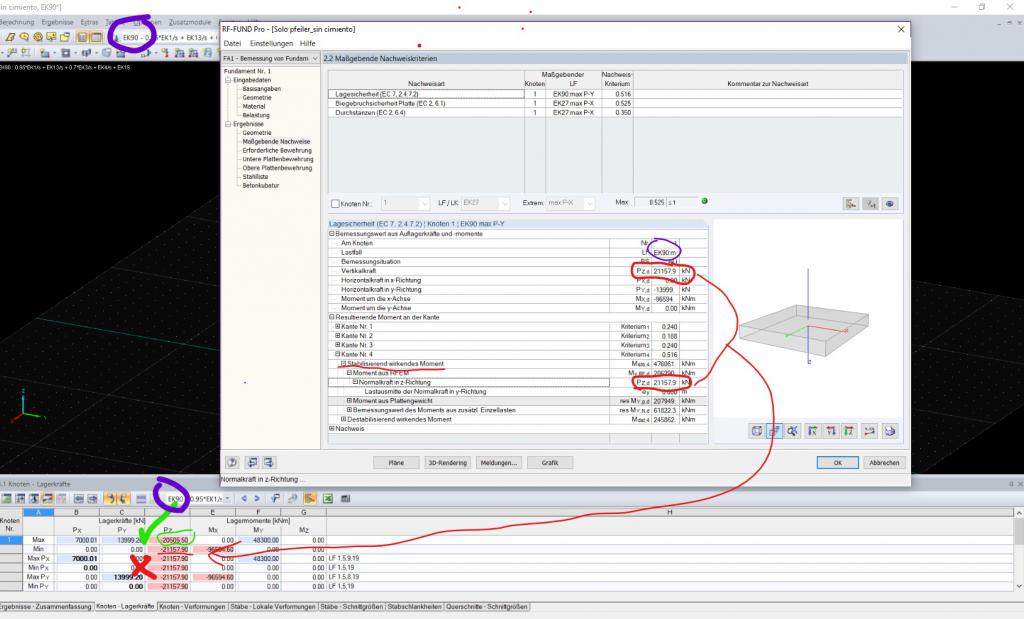Click the orange rotate icon in Lagerkräfte toolbar
The image size is (1024, 619).
[x=110, y=498]
